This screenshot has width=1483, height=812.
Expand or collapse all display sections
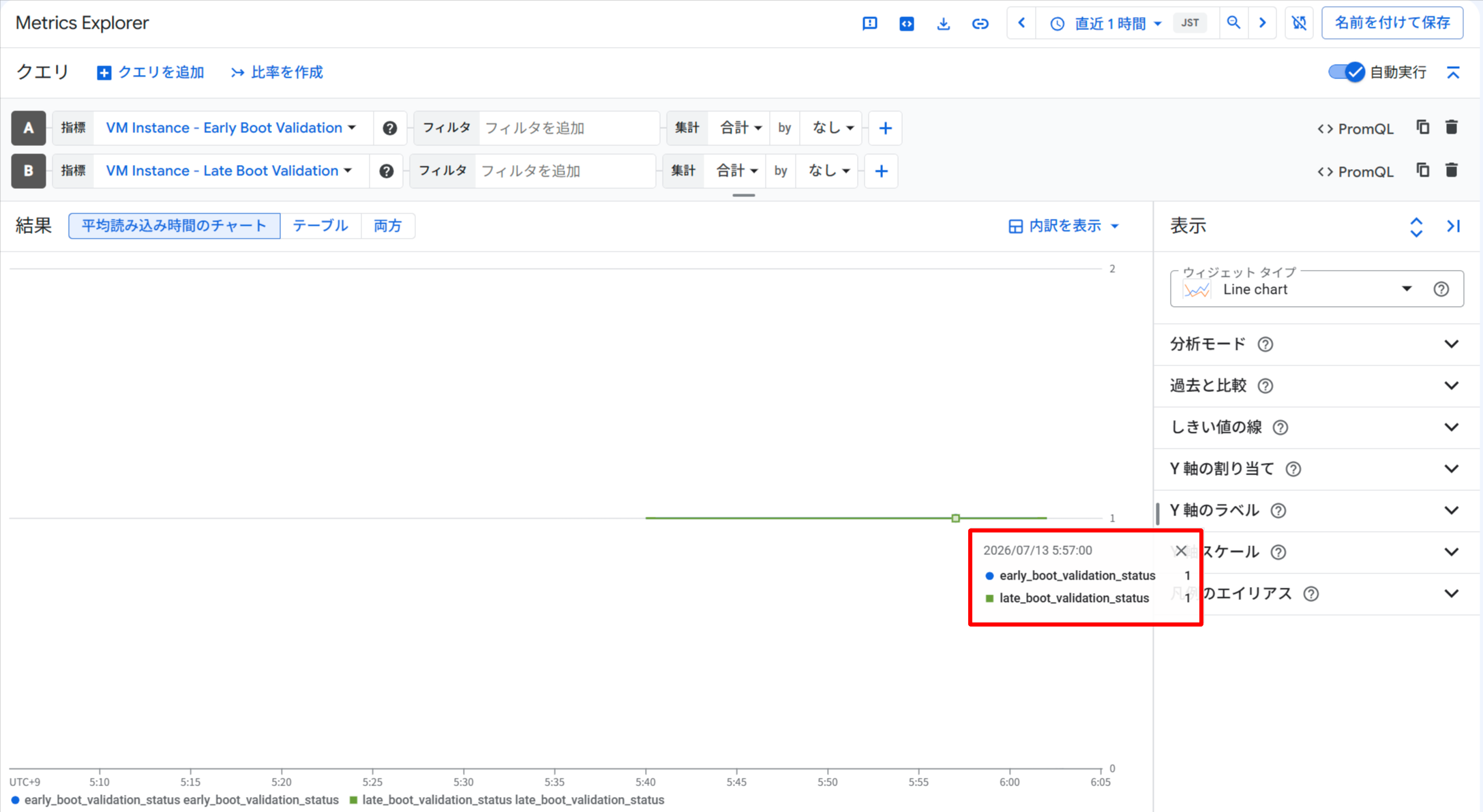[x=1416, y=227]
